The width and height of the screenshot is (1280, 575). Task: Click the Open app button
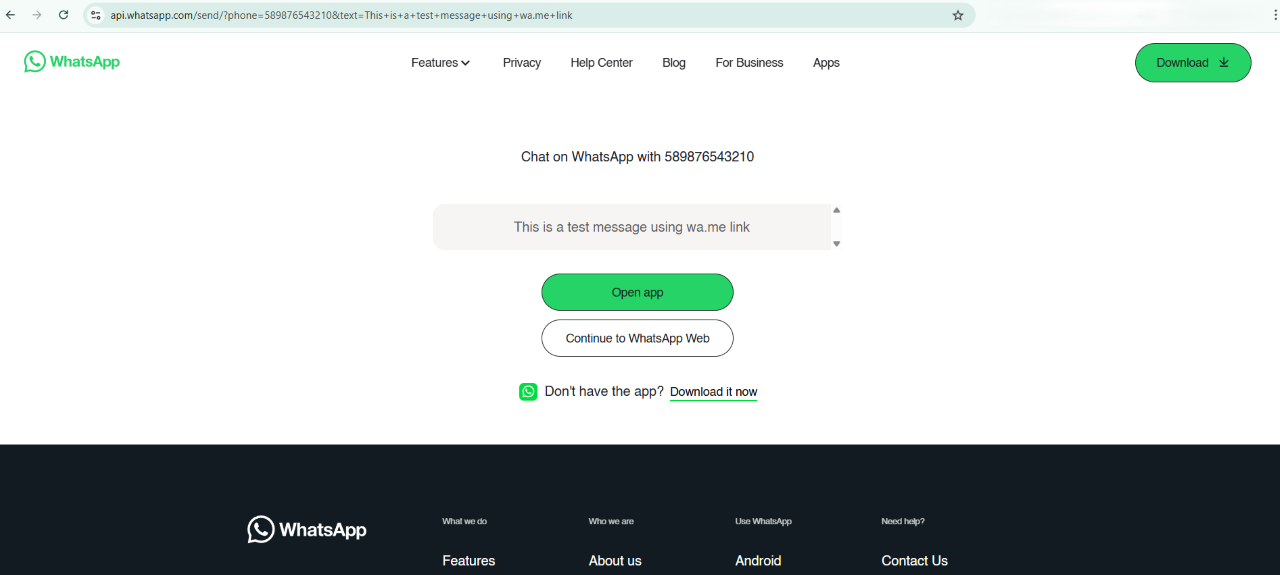pos(637,292)
